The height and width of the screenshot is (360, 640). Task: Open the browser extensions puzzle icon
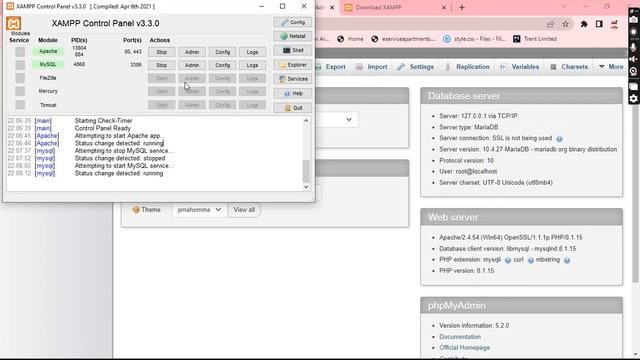[x=584, y=24]
